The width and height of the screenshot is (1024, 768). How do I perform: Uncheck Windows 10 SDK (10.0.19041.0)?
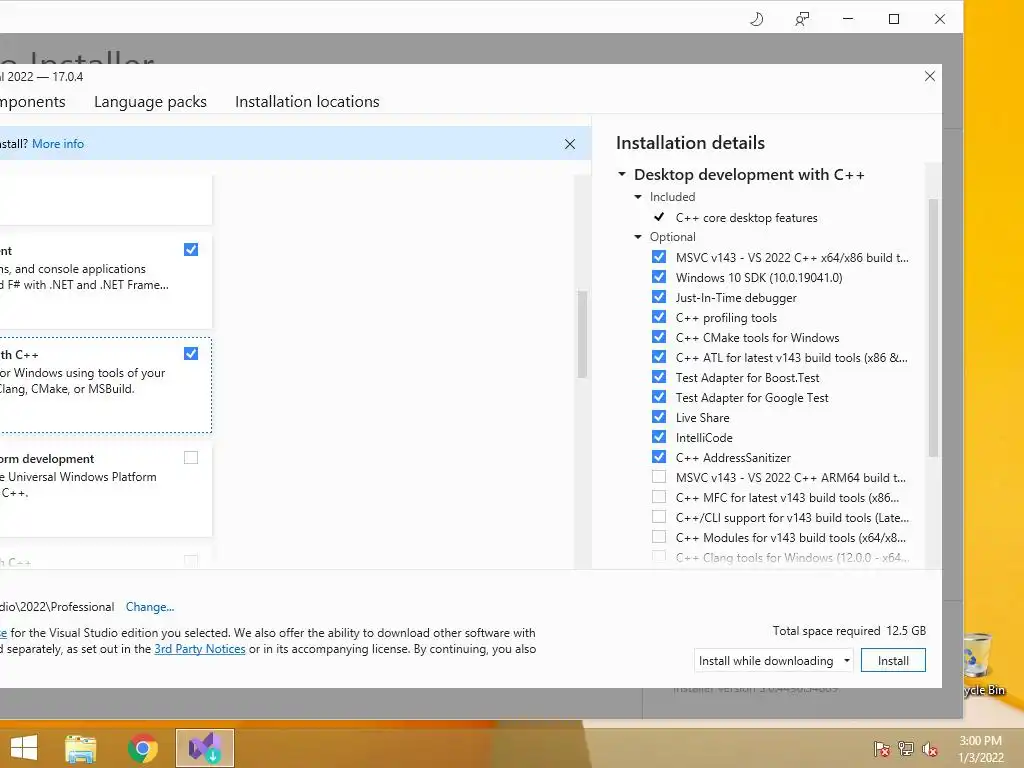click(x=659, y=277)
